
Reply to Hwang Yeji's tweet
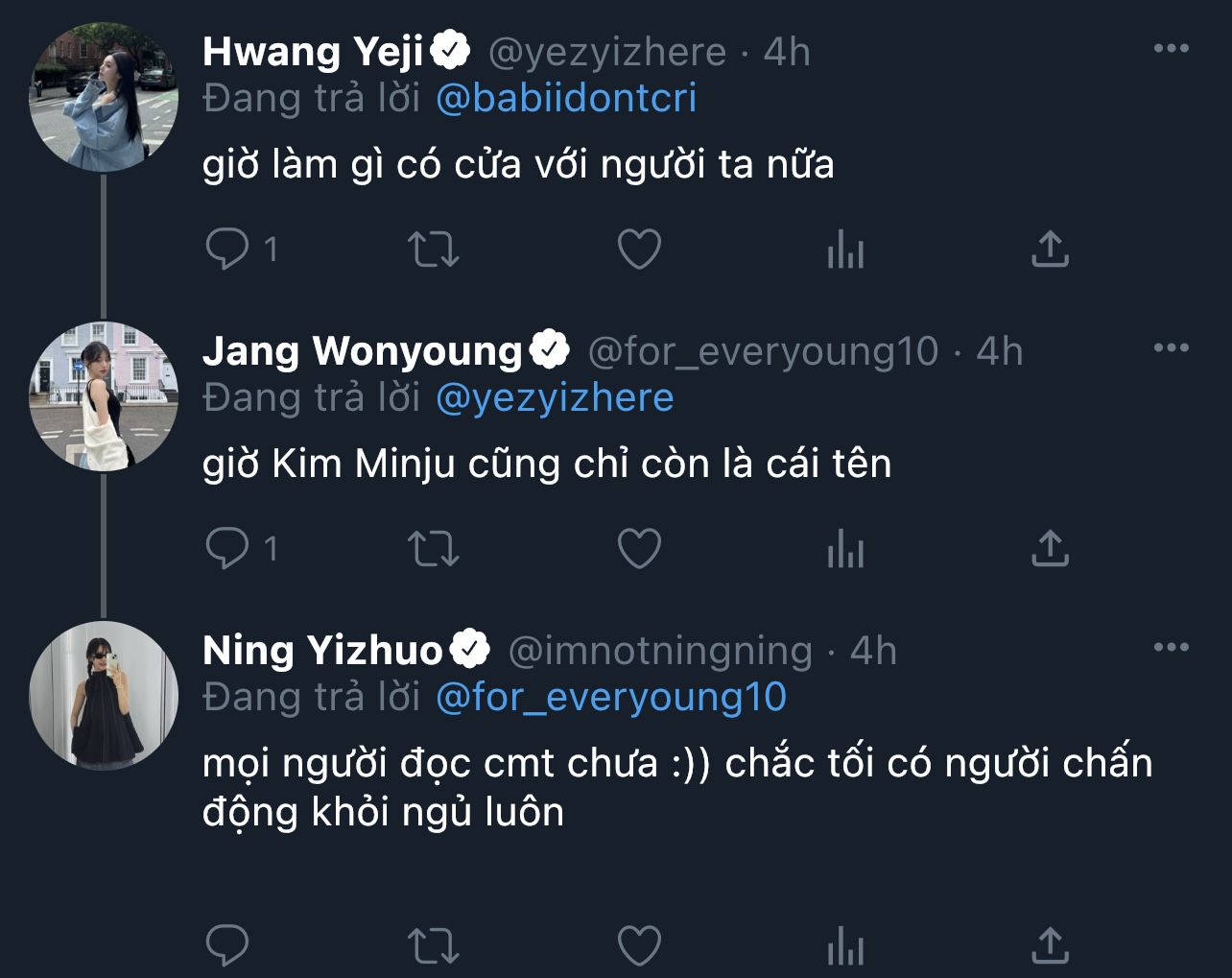[x=227, y=250]
